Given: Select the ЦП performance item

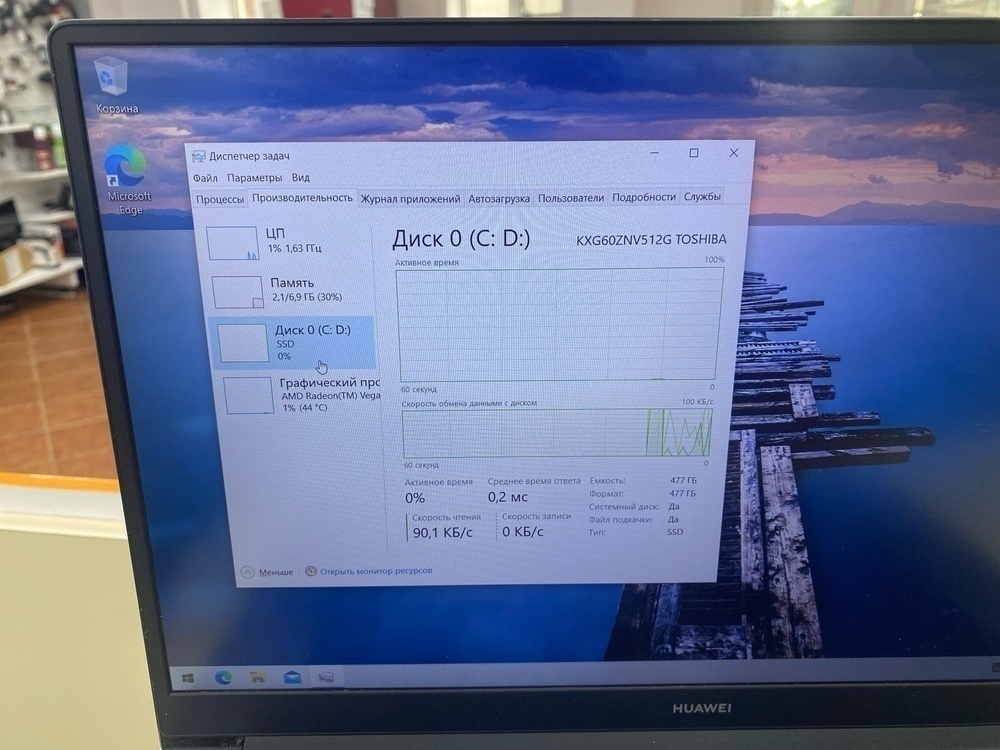Looking at the screenshot, I should coord(288,242).
